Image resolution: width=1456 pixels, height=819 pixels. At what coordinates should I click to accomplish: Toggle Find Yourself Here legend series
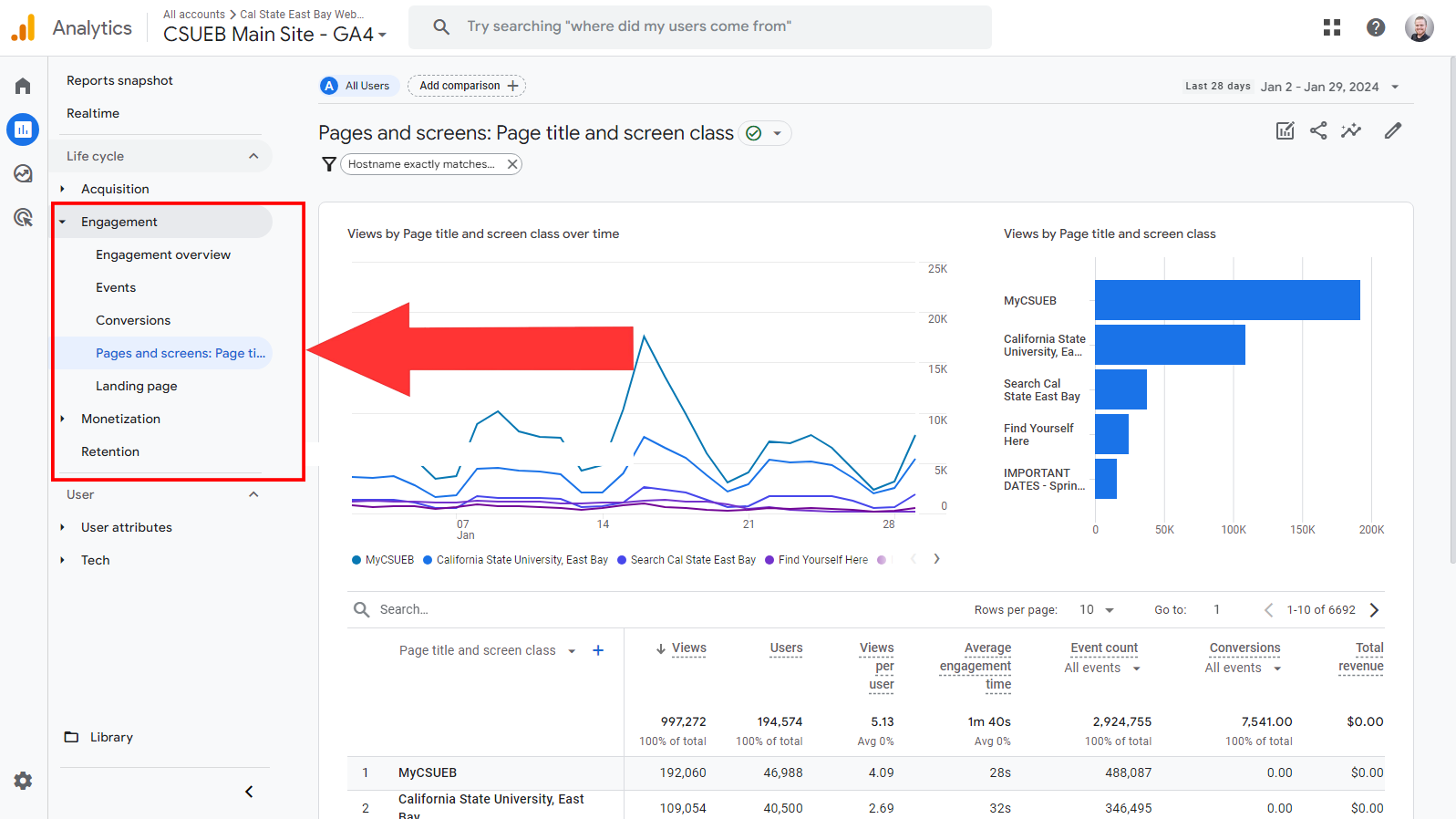tap(816, 560)
